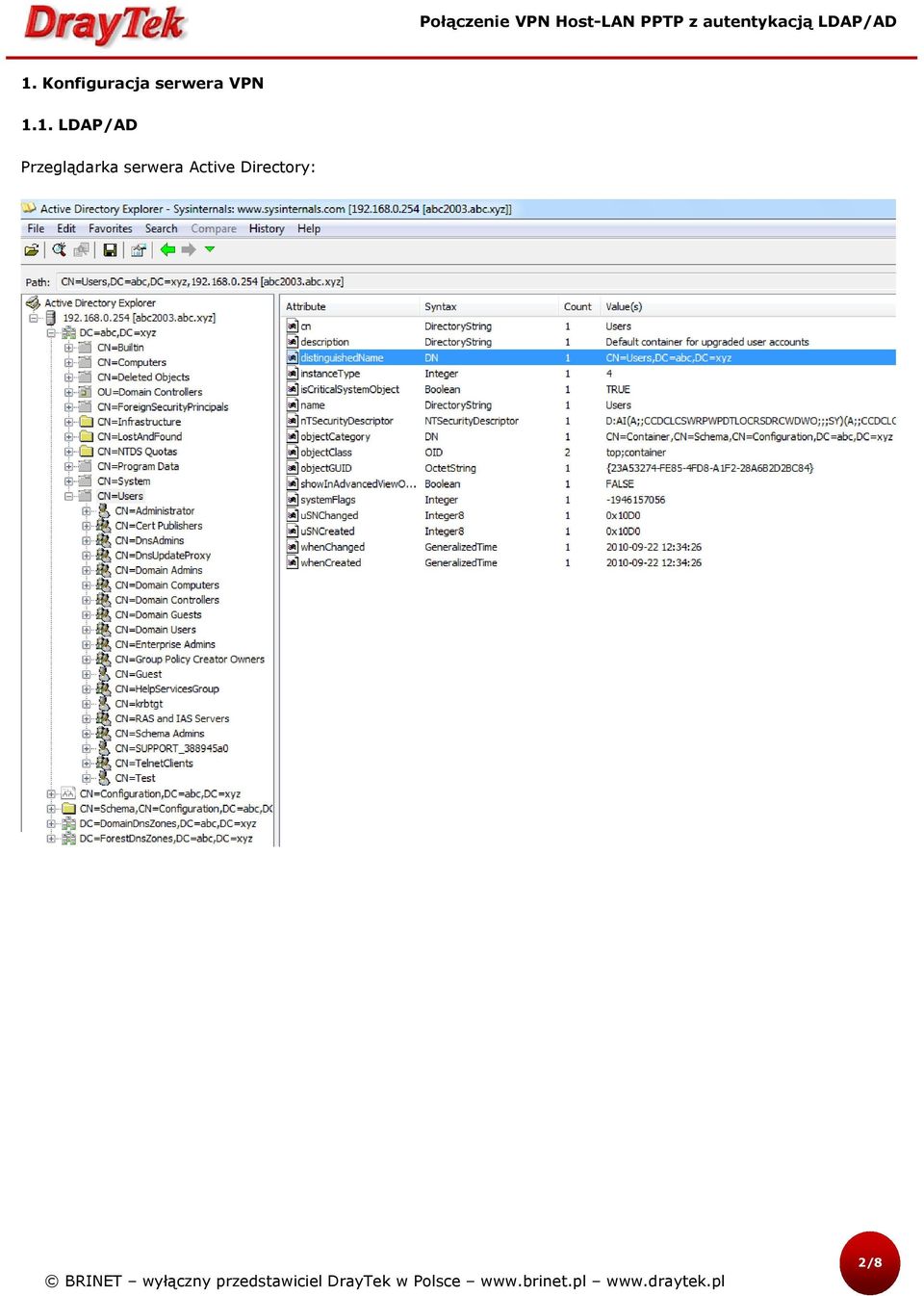
Task: Select CN=Infrastructure tree item
Action: click(x=139, y=422)
